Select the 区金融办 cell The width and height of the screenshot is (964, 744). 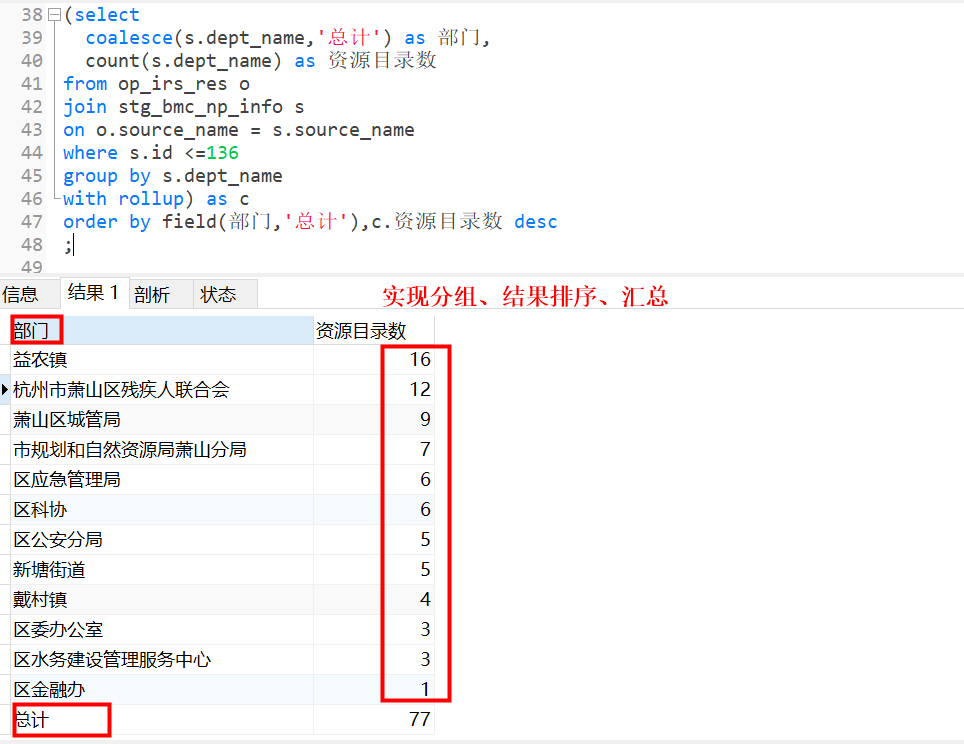tap(162, 689)
